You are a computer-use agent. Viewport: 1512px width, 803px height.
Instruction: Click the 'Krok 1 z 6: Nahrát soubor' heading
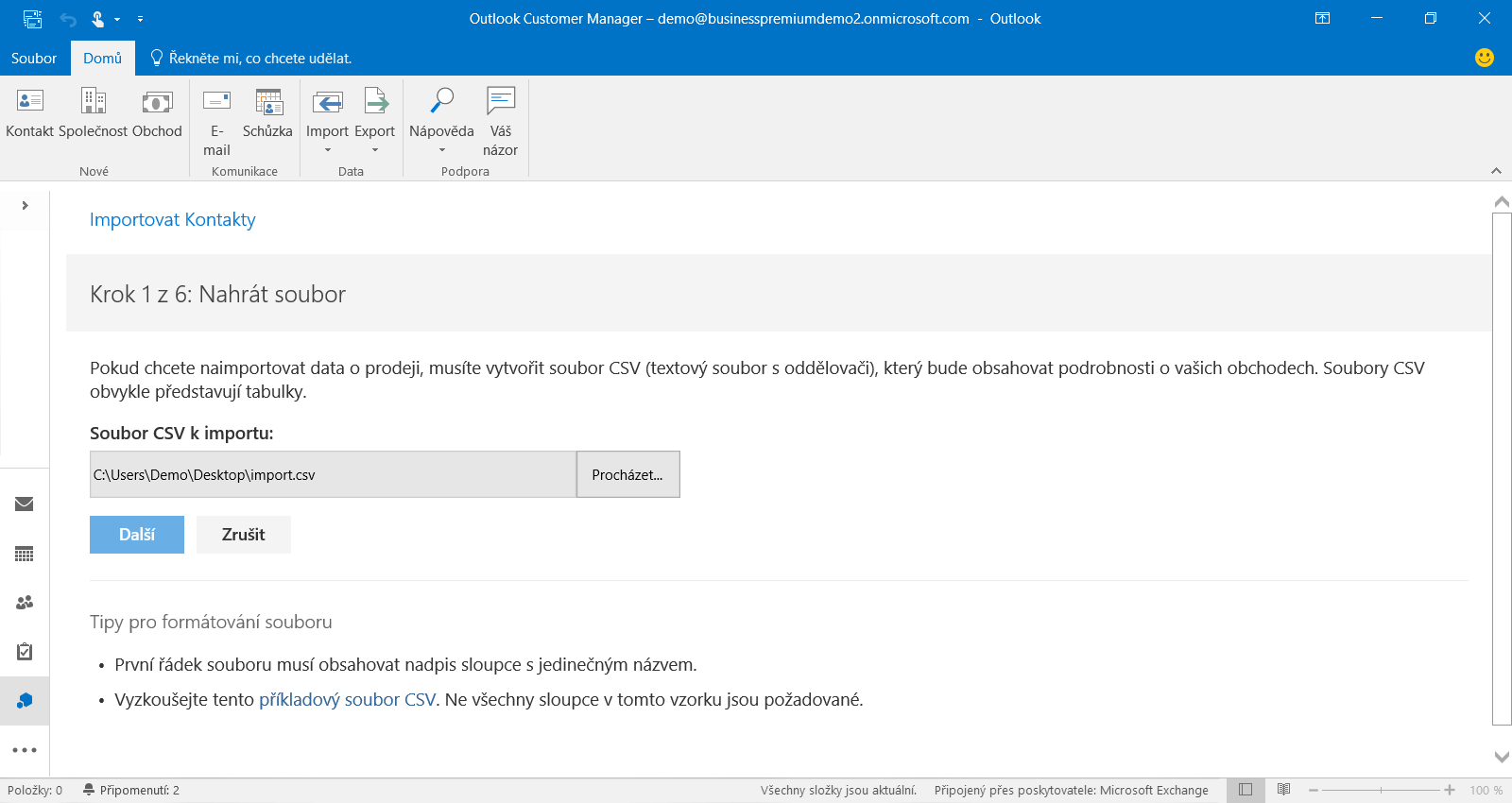coord(217,294)
